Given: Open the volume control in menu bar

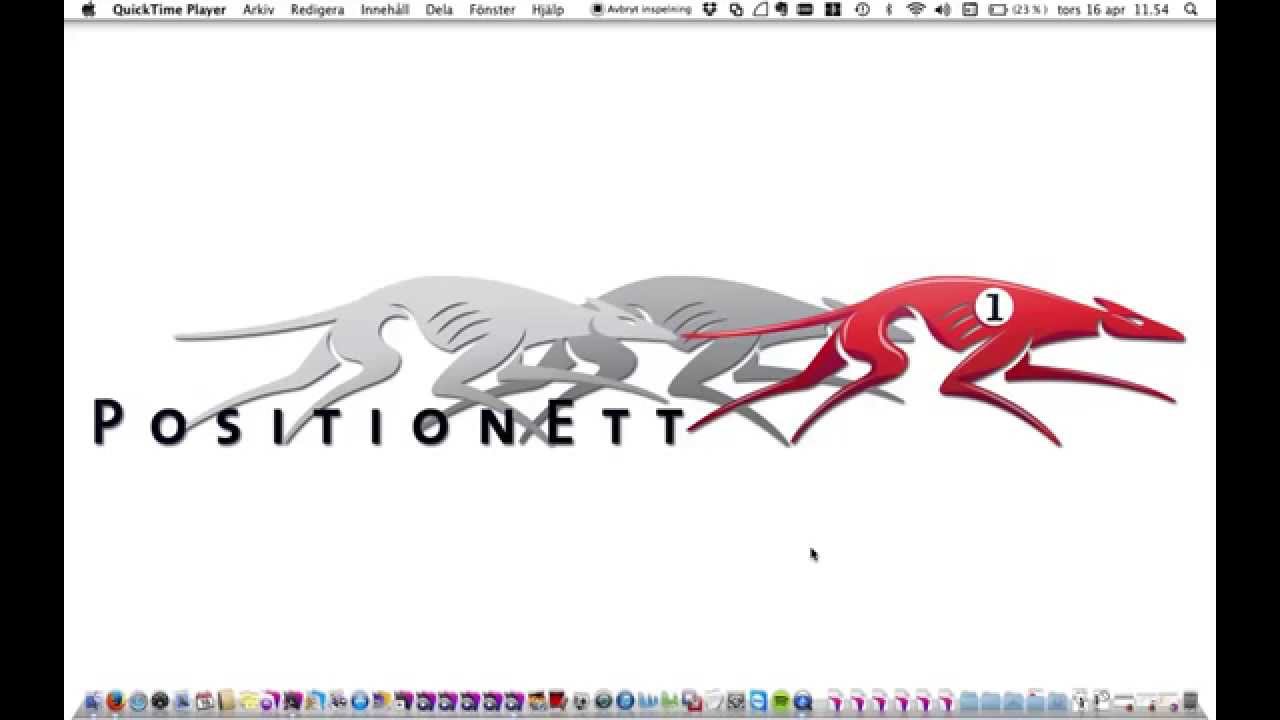Looking at the screenshot, I should coord(943,9).
